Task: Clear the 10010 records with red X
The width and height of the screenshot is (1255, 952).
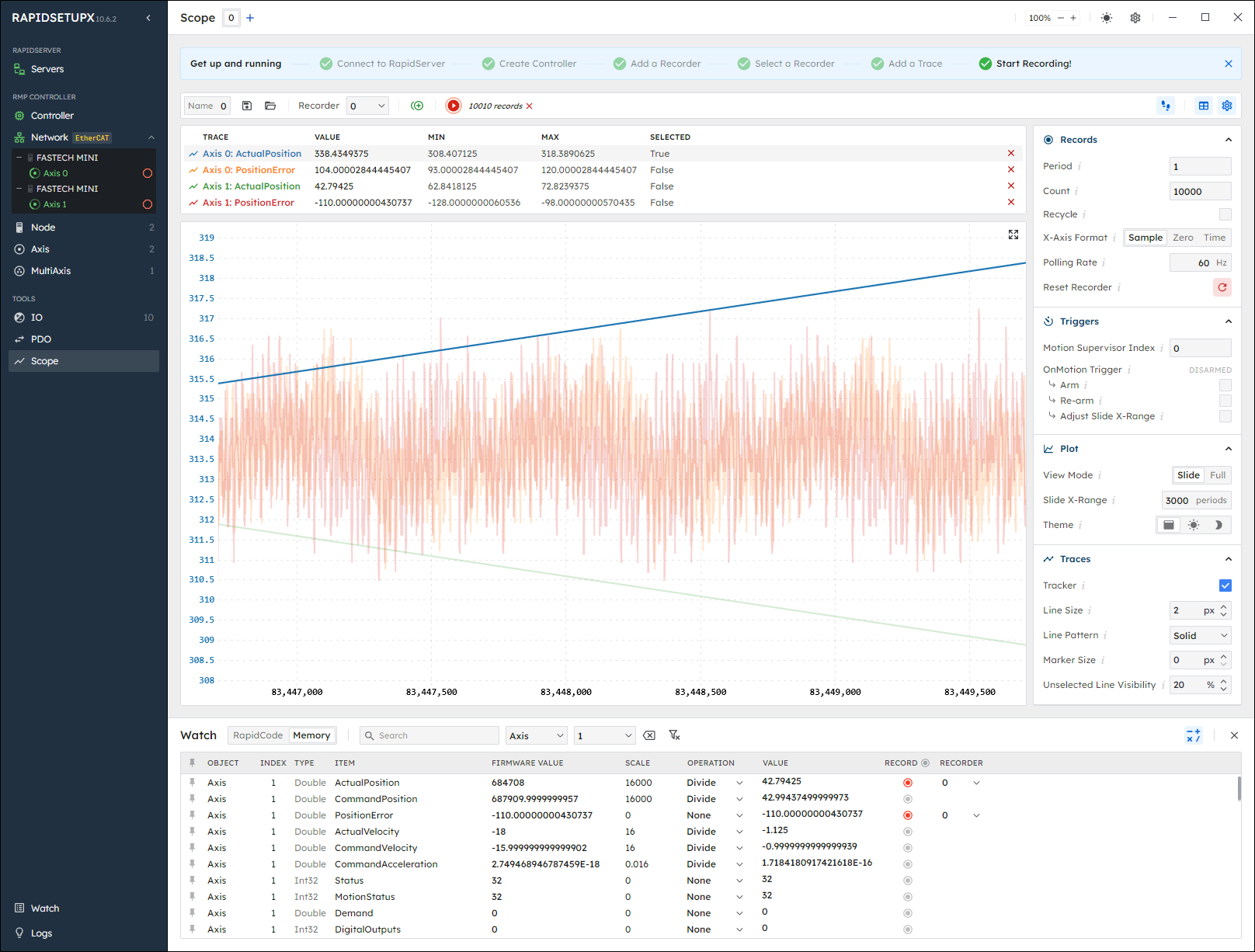Action: click(530, 106)
